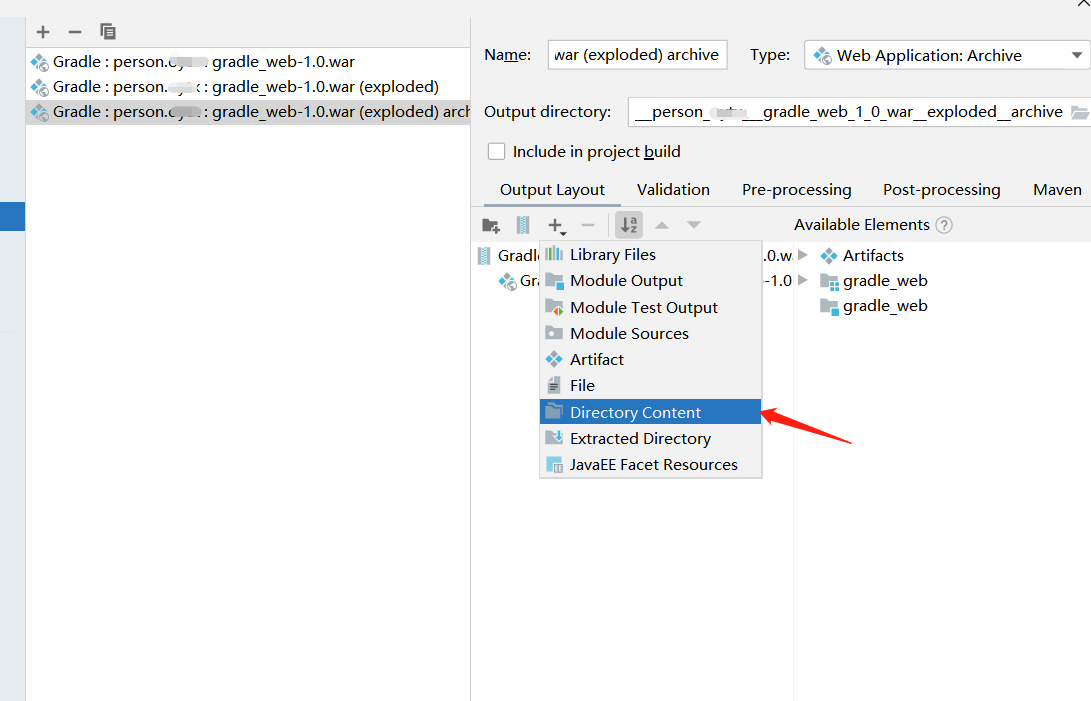Click Web Application type icon in dropdown
The height and width of the screenshot is (701, 1091).
point(822,56)
